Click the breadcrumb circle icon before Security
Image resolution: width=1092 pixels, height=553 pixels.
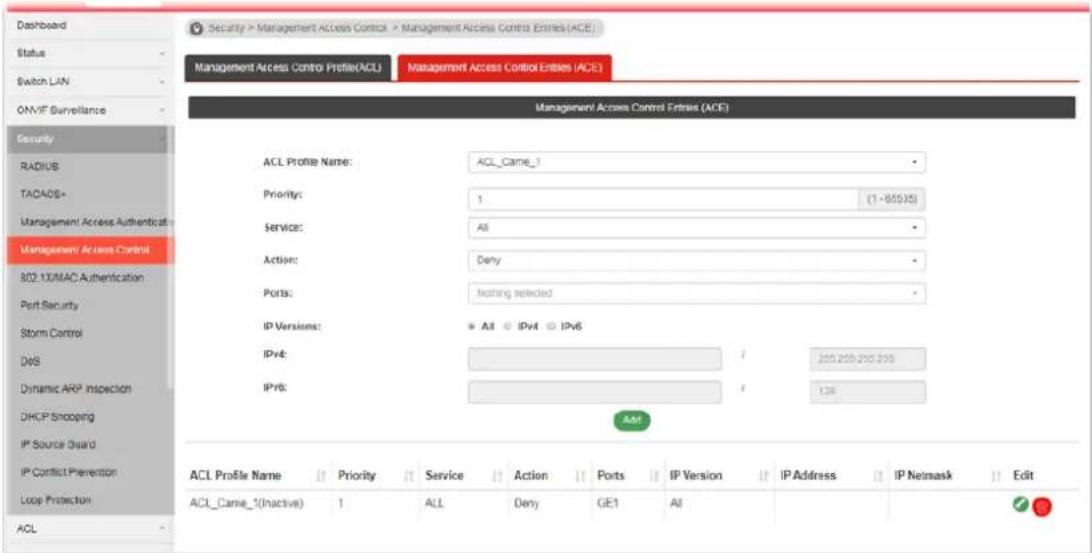pyautogui.click(x=197, y=29)
